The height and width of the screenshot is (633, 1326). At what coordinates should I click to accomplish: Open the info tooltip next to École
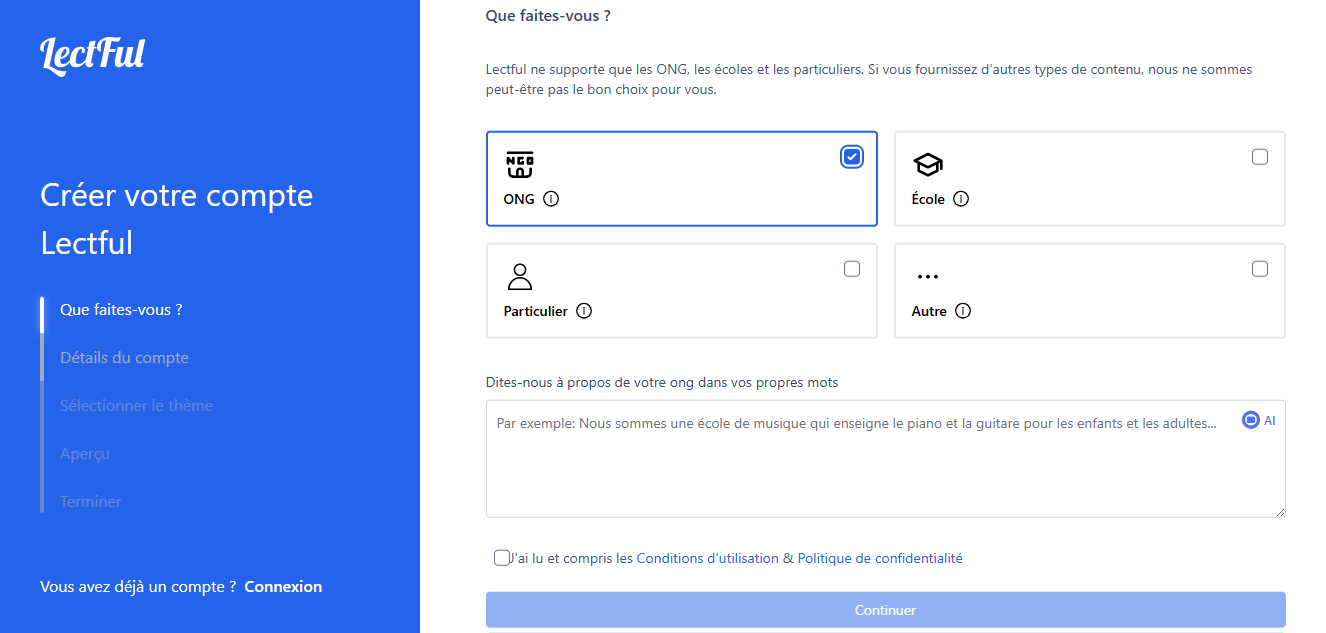coord(962,198)
